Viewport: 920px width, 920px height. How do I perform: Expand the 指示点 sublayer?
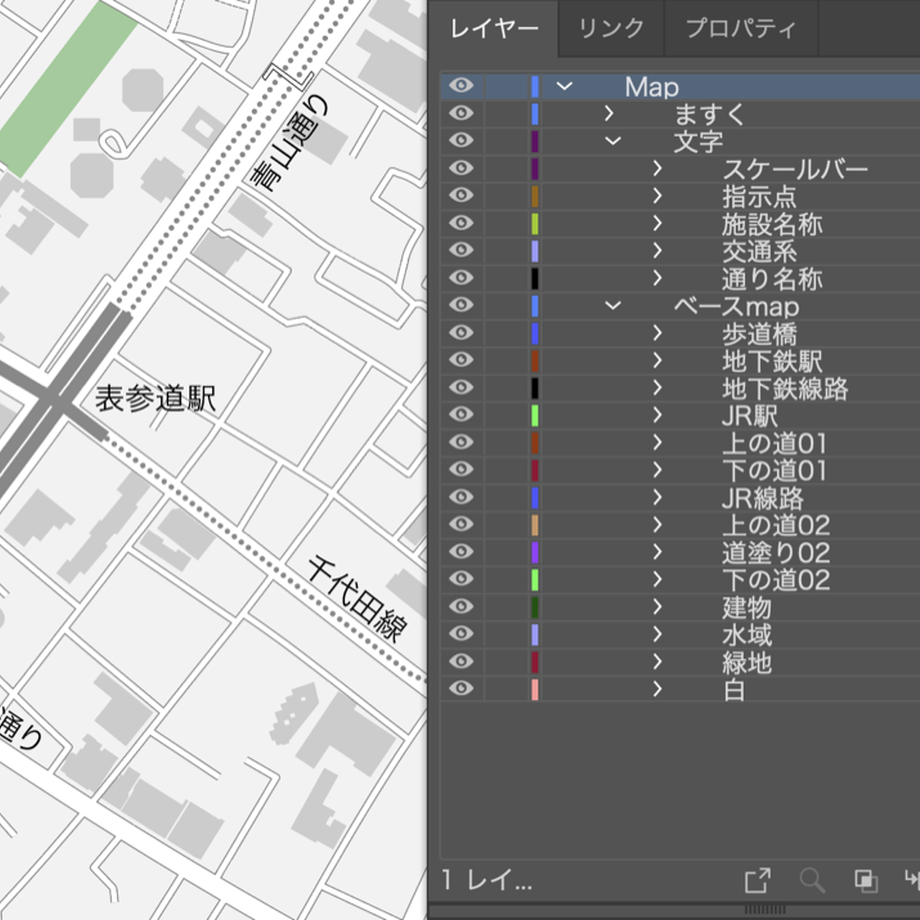point(658,196)
